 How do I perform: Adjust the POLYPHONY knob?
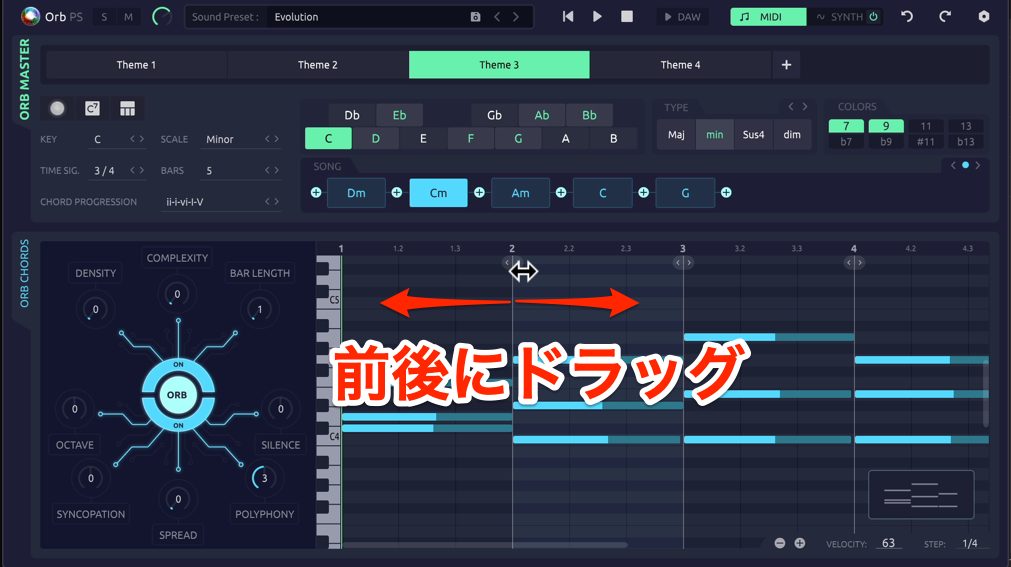click(264, 478)
